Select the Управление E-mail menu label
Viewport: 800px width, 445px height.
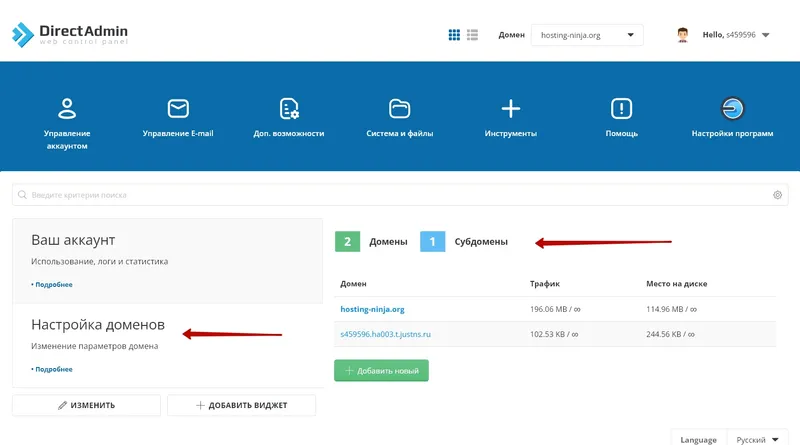pyautogui.click(x=178, y=133)
